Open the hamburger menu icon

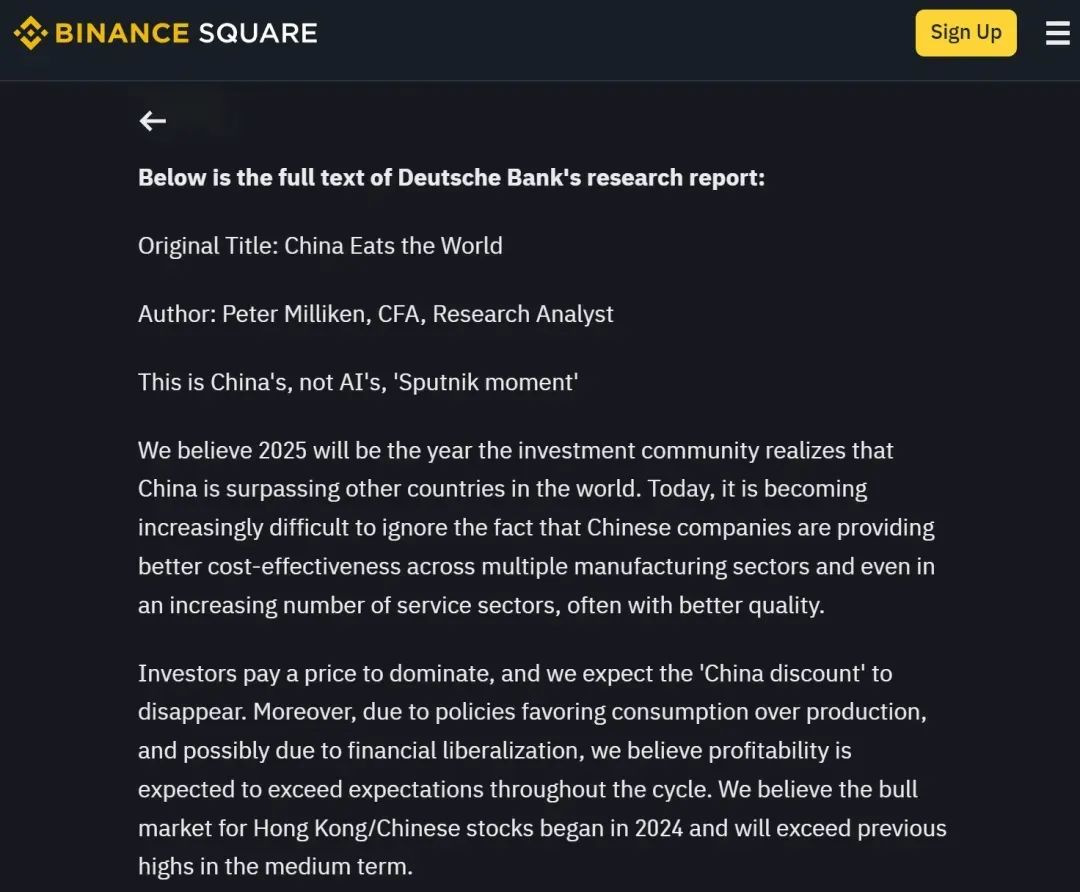[x=1057, y=33]
